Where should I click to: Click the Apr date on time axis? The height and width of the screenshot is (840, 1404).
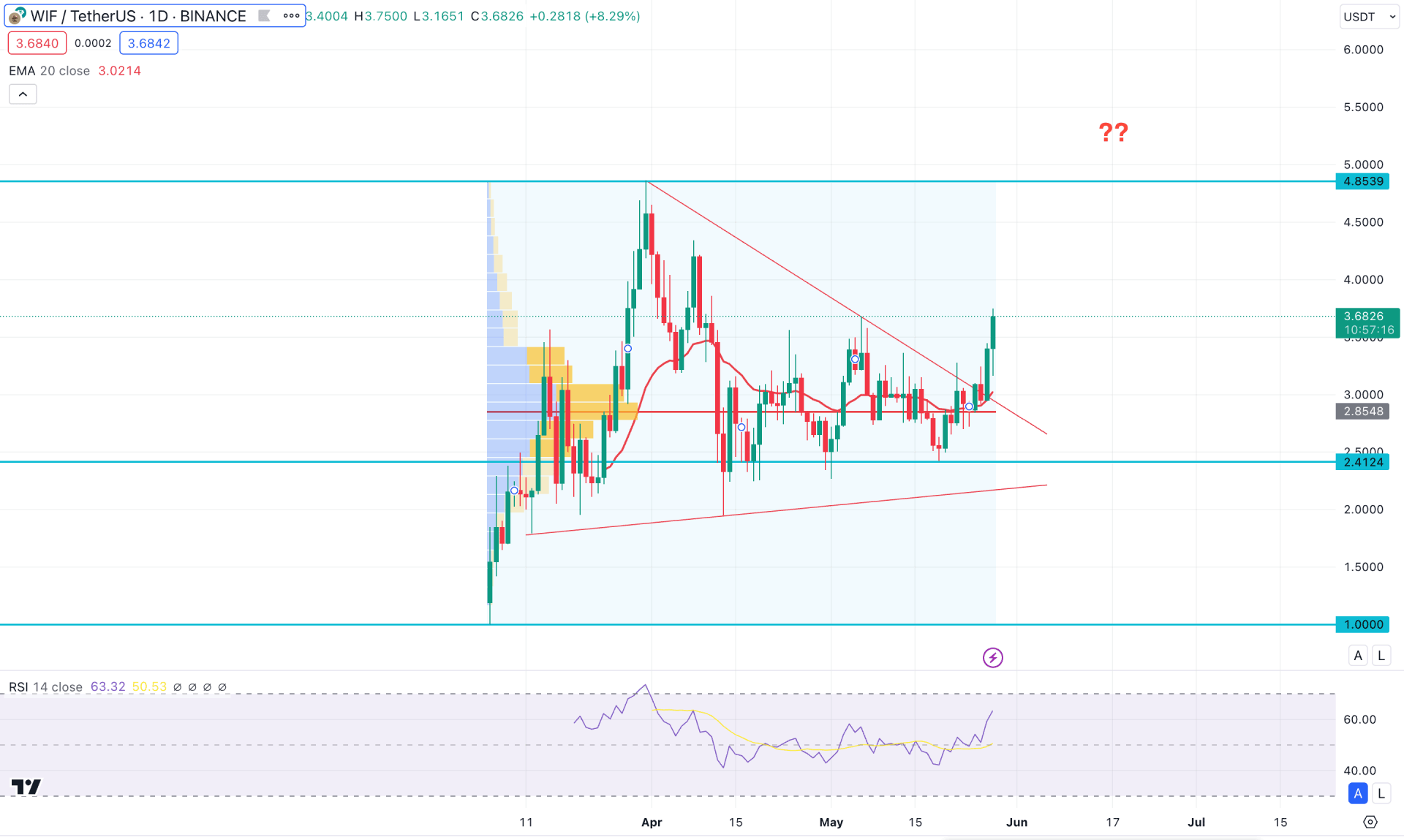click(x=652, y=822)
